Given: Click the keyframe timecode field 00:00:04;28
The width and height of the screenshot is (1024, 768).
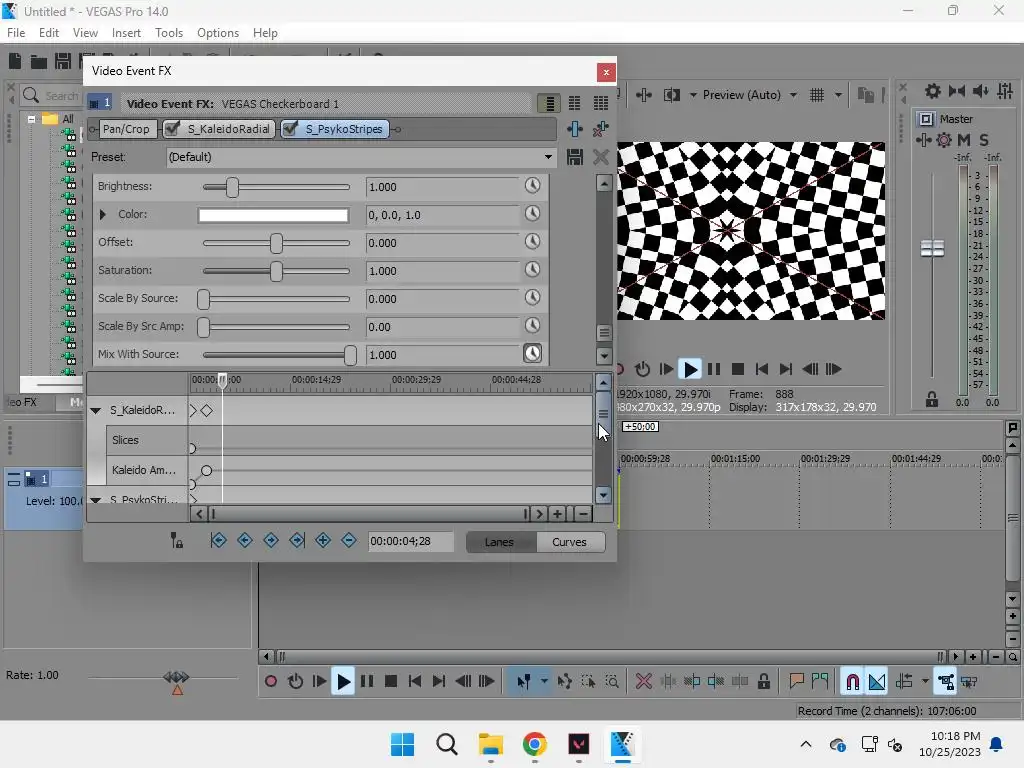Looking at the screenshot, I should tap(410, 541).
